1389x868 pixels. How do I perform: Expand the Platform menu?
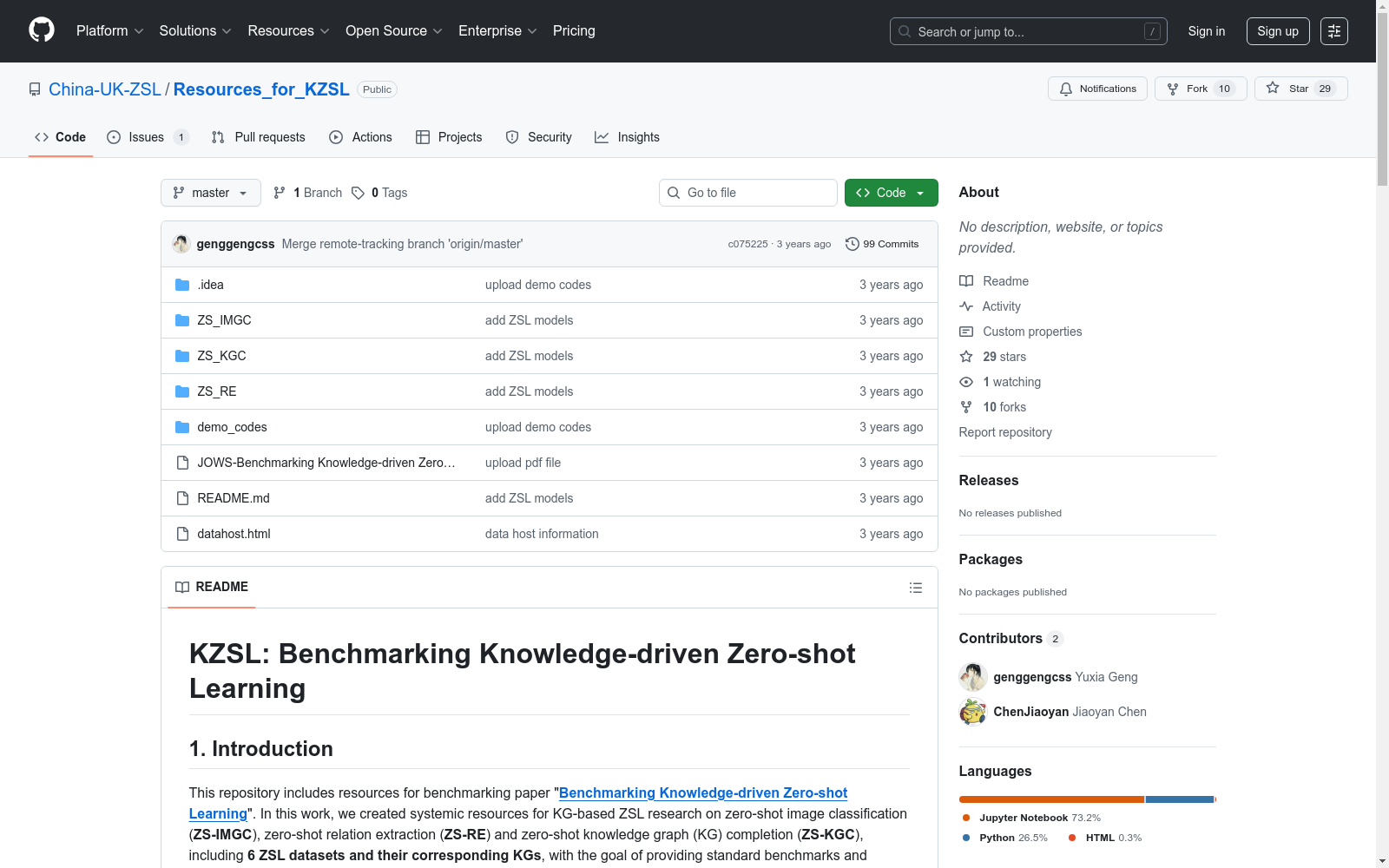pos(110,31)
